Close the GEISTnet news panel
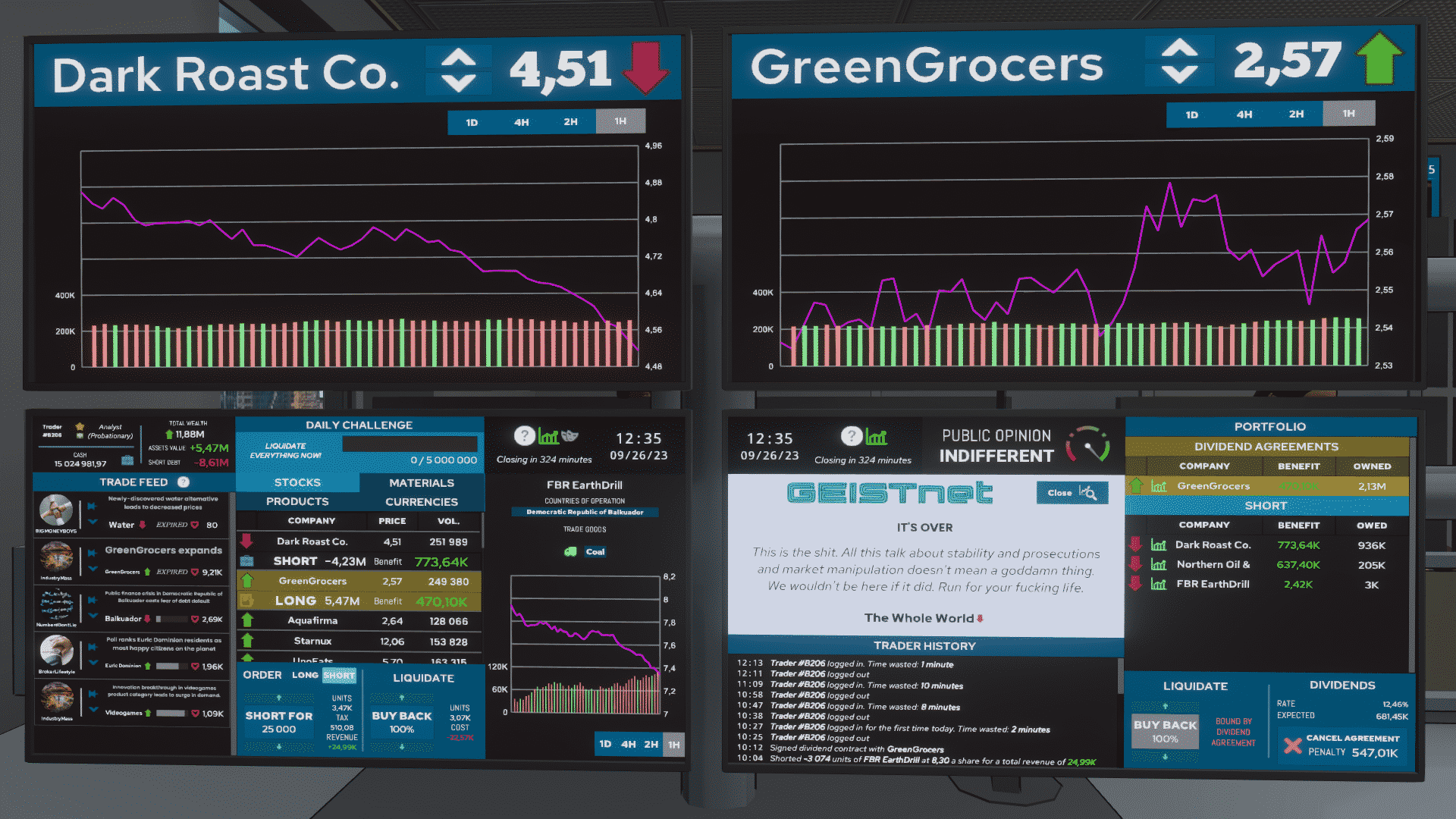 coord(1072,492)
